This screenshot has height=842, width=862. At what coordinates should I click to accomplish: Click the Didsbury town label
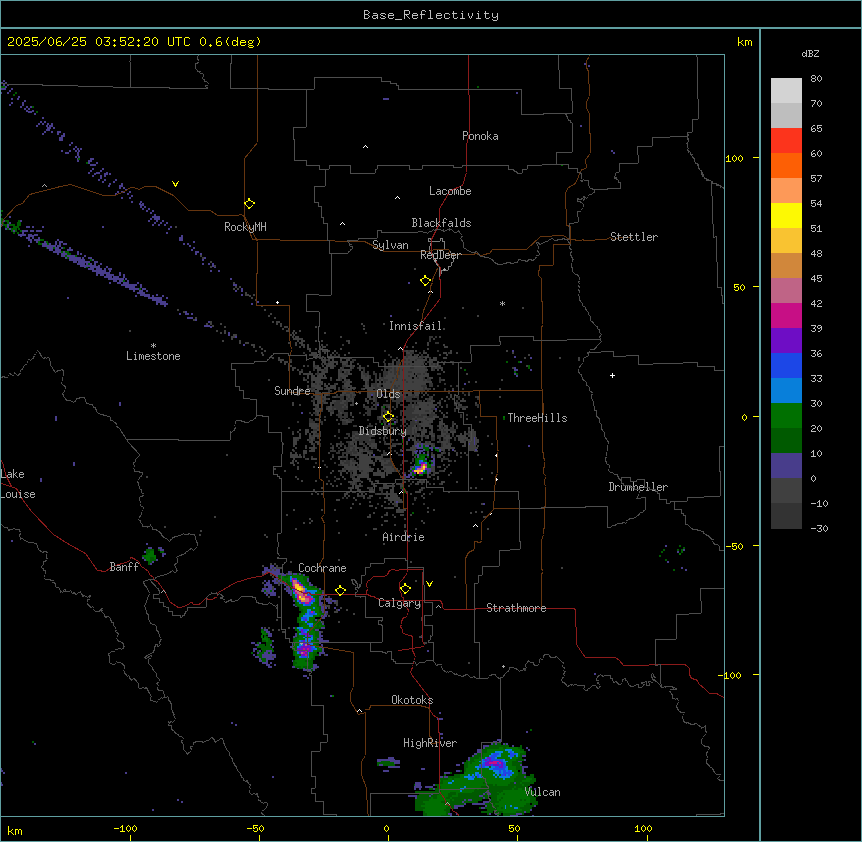coord(383,431)
